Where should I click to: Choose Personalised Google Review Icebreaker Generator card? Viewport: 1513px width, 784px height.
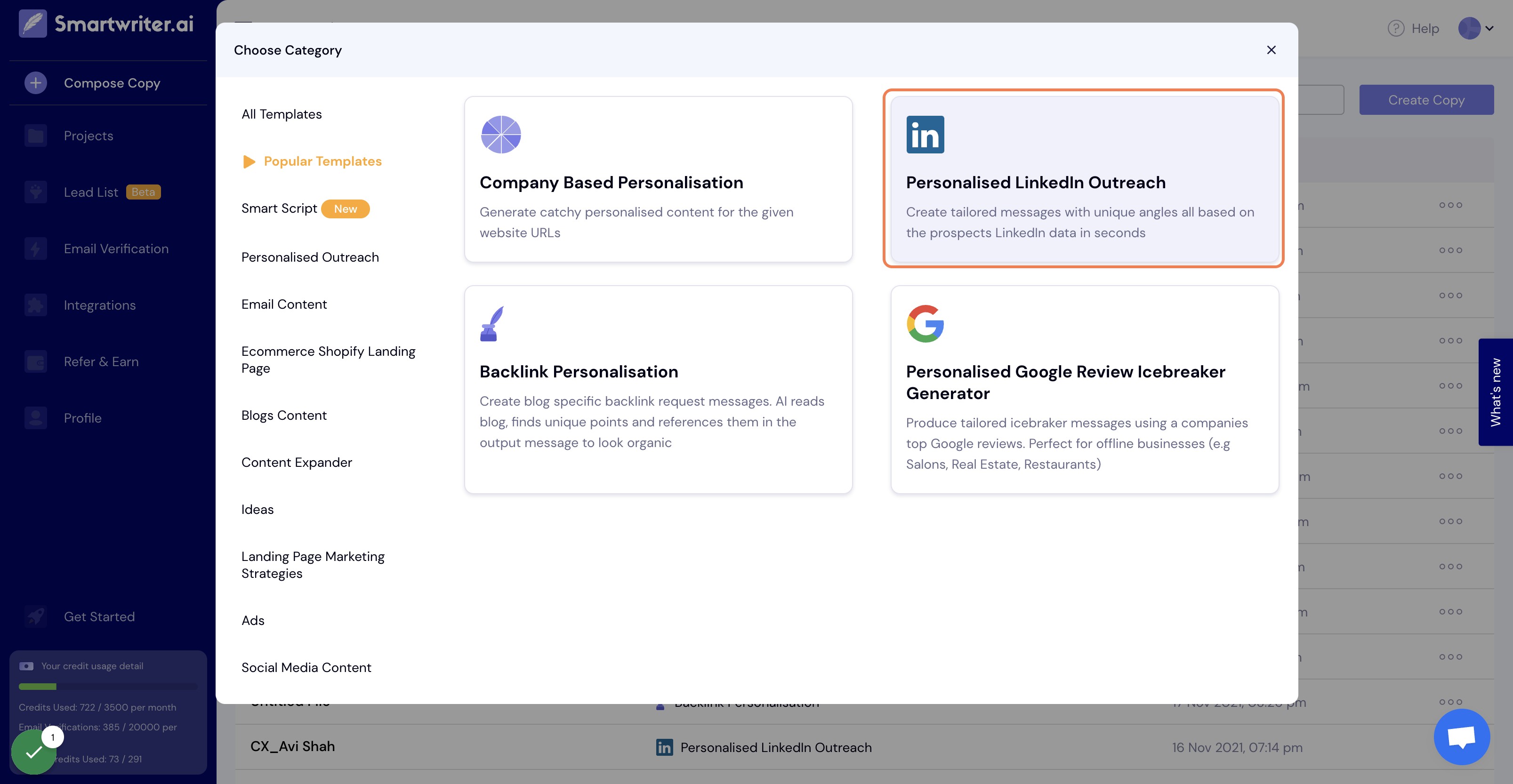pyautogui.click(x=1084, y=389)
